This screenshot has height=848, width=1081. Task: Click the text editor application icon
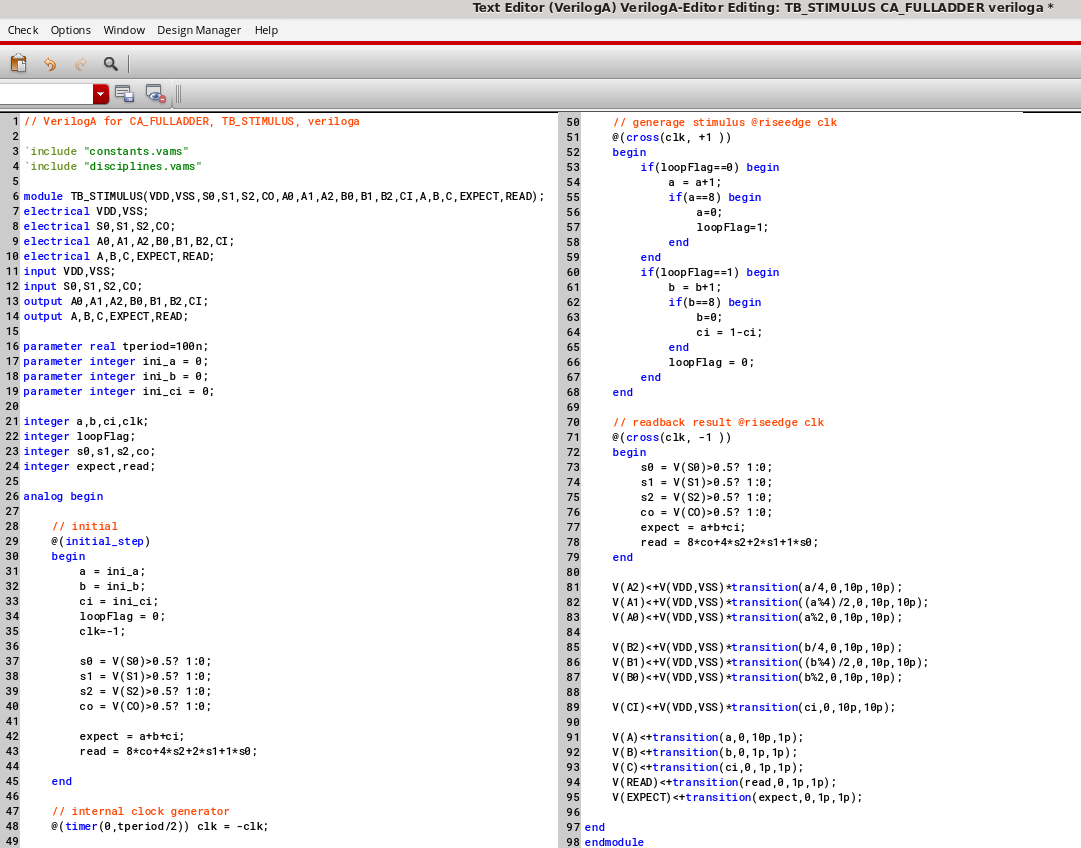pyautogui.click(x=18, y=62)
